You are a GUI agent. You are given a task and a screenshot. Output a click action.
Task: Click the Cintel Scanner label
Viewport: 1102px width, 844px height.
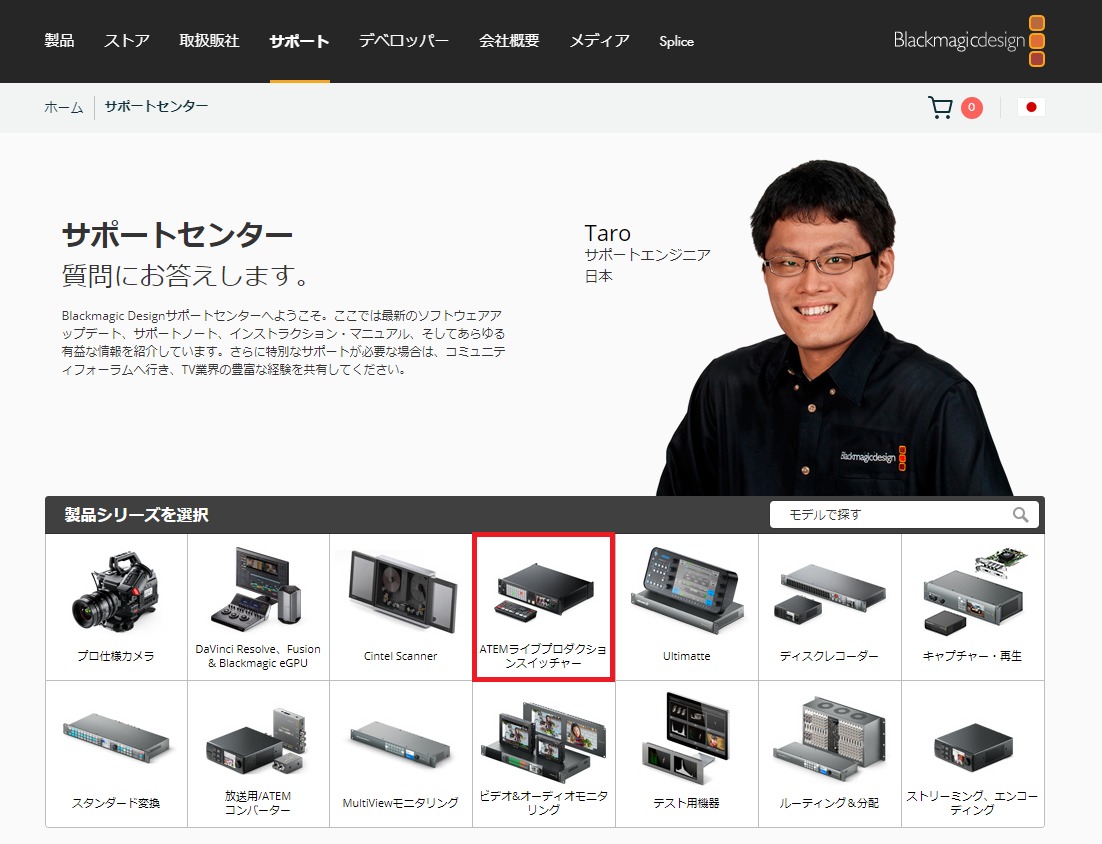pos(401,656)
